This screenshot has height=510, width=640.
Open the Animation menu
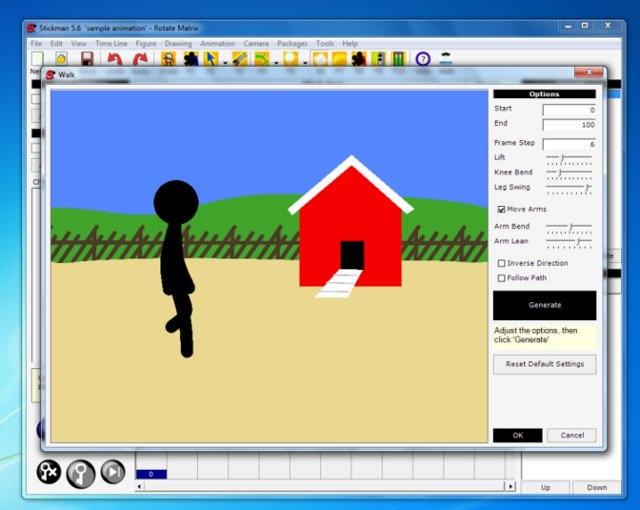[218, 43]
